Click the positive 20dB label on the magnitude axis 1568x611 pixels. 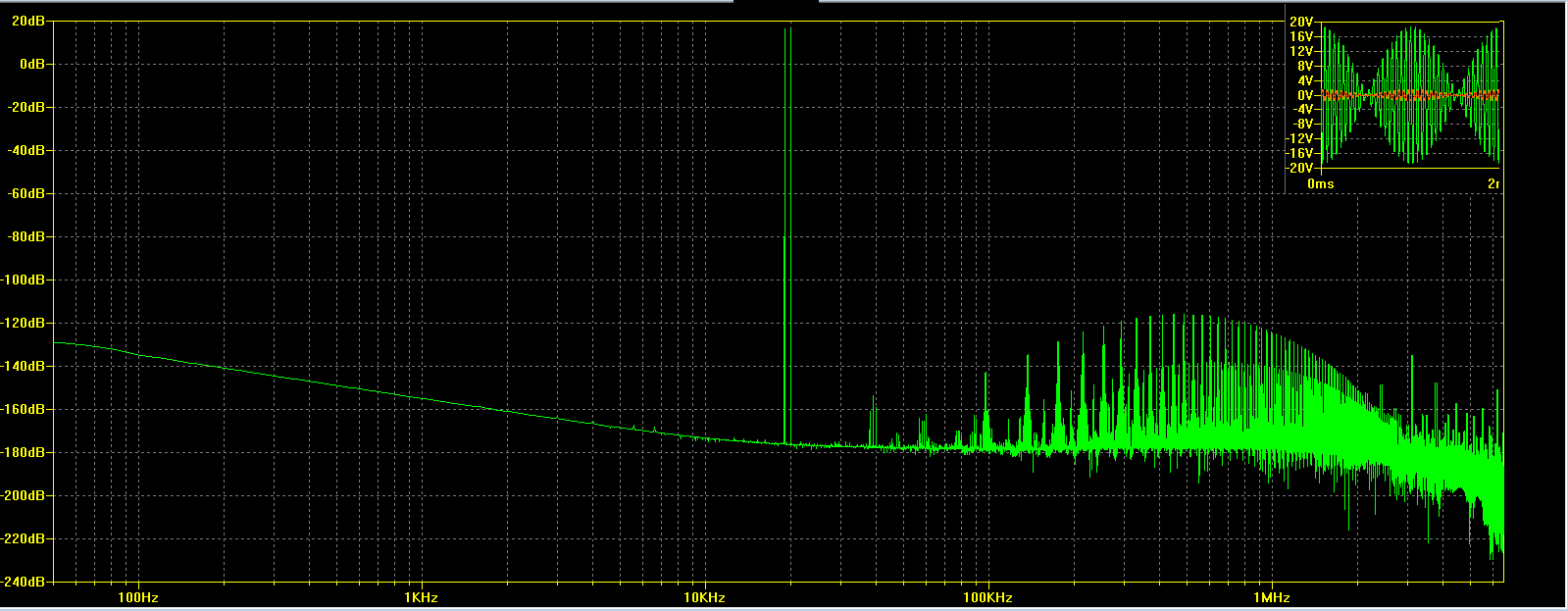coord(29,21)
